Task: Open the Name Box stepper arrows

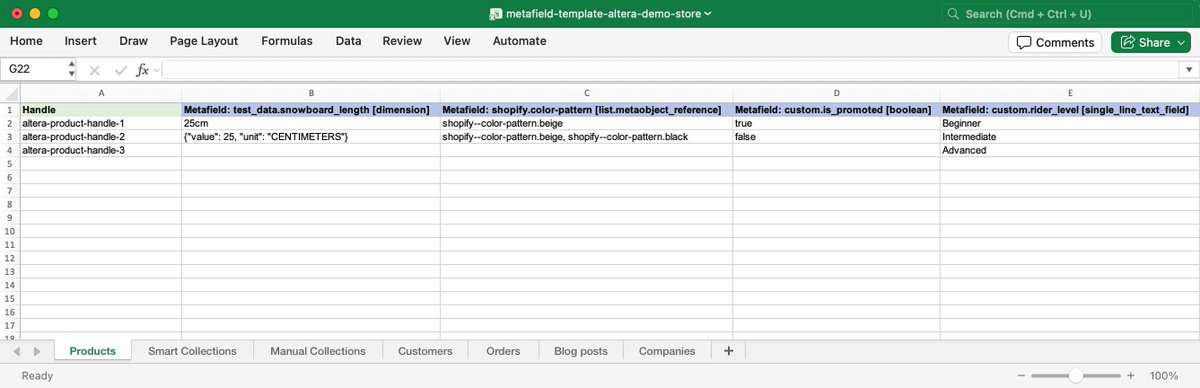Action: 71,70
